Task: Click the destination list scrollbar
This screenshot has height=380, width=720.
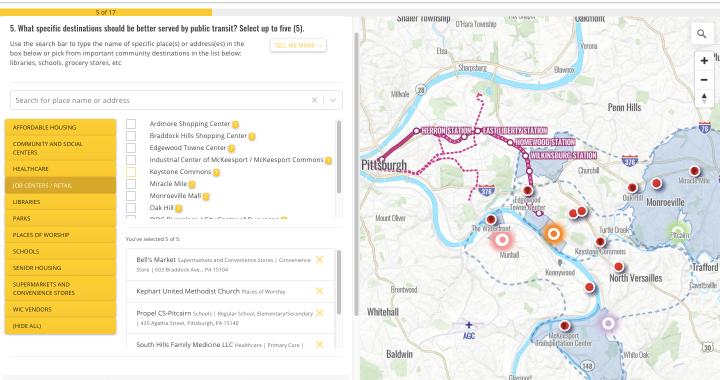Action: 339,156
